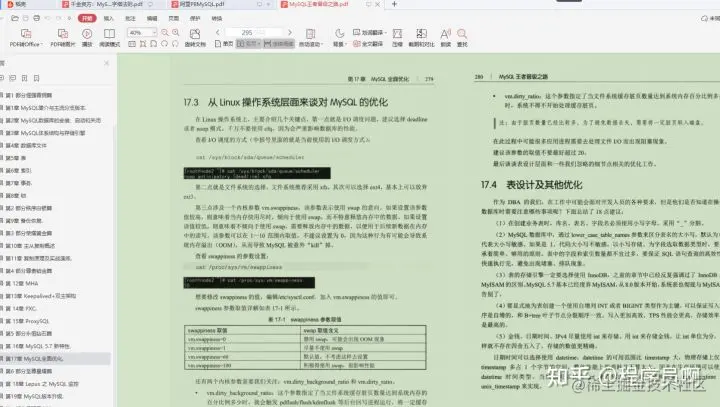The height and width of the screenshot is (407, 720).
Task: Select the 开始 ribbon tab
Action: tap(87, 18)
